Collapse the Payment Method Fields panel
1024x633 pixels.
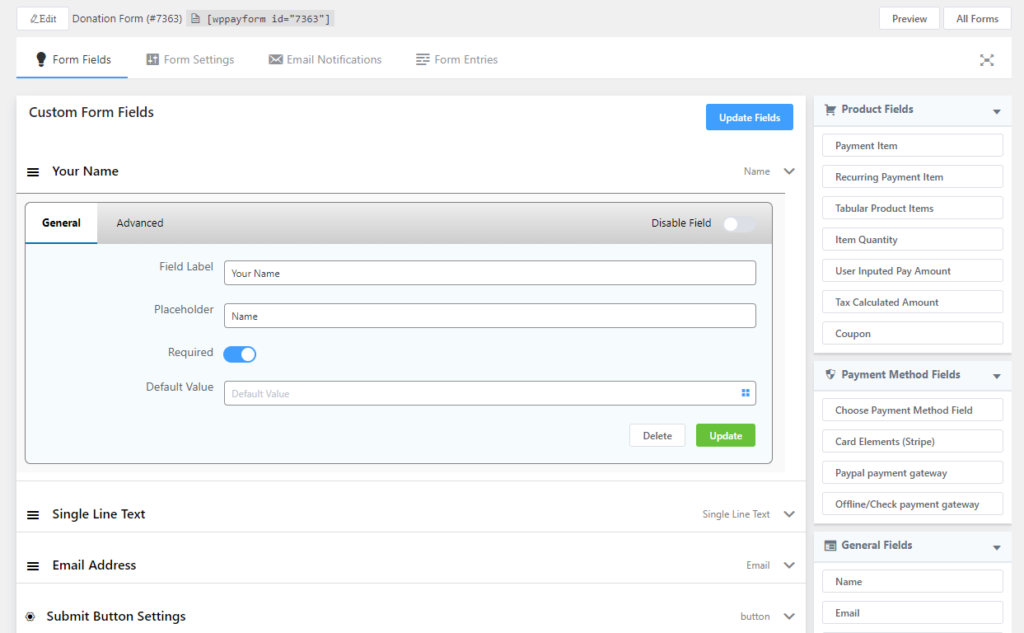click(996, 376)
